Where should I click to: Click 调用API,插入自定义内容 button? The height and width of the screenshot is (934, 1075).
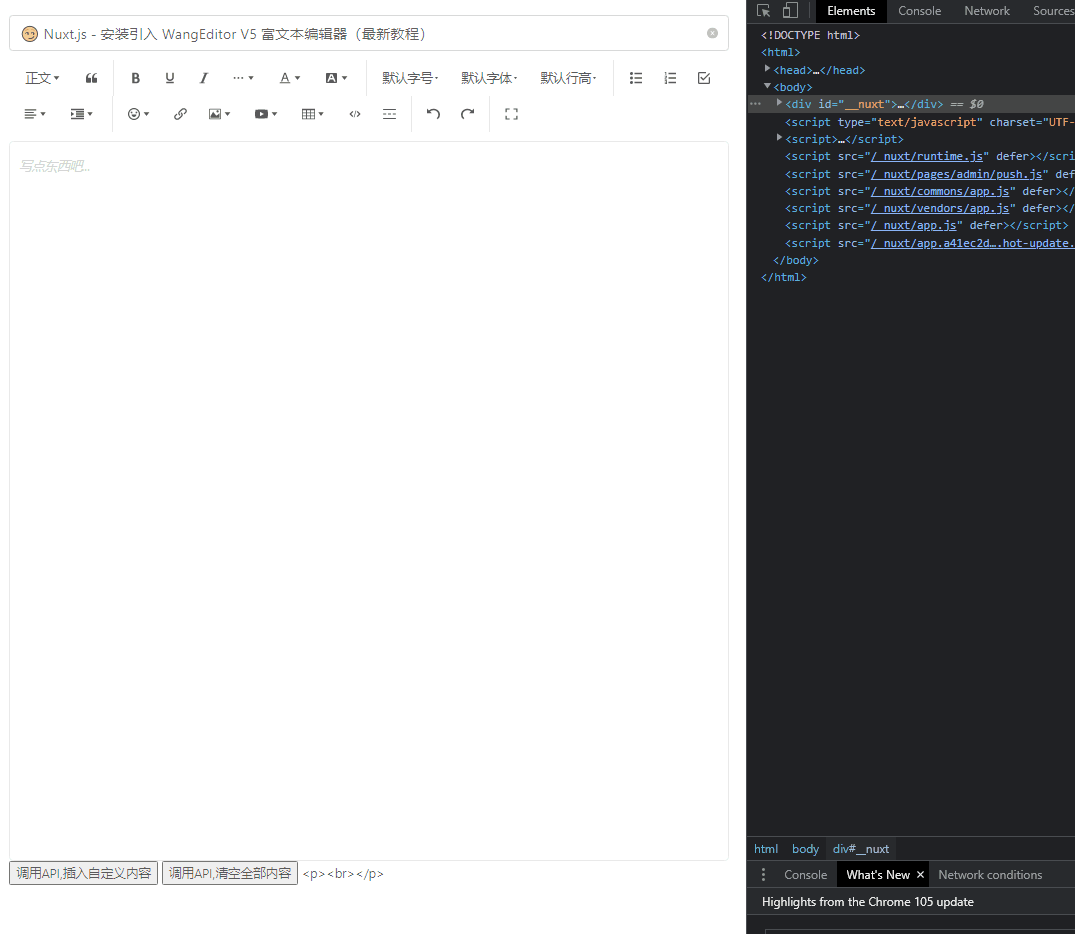pos(84,873)
